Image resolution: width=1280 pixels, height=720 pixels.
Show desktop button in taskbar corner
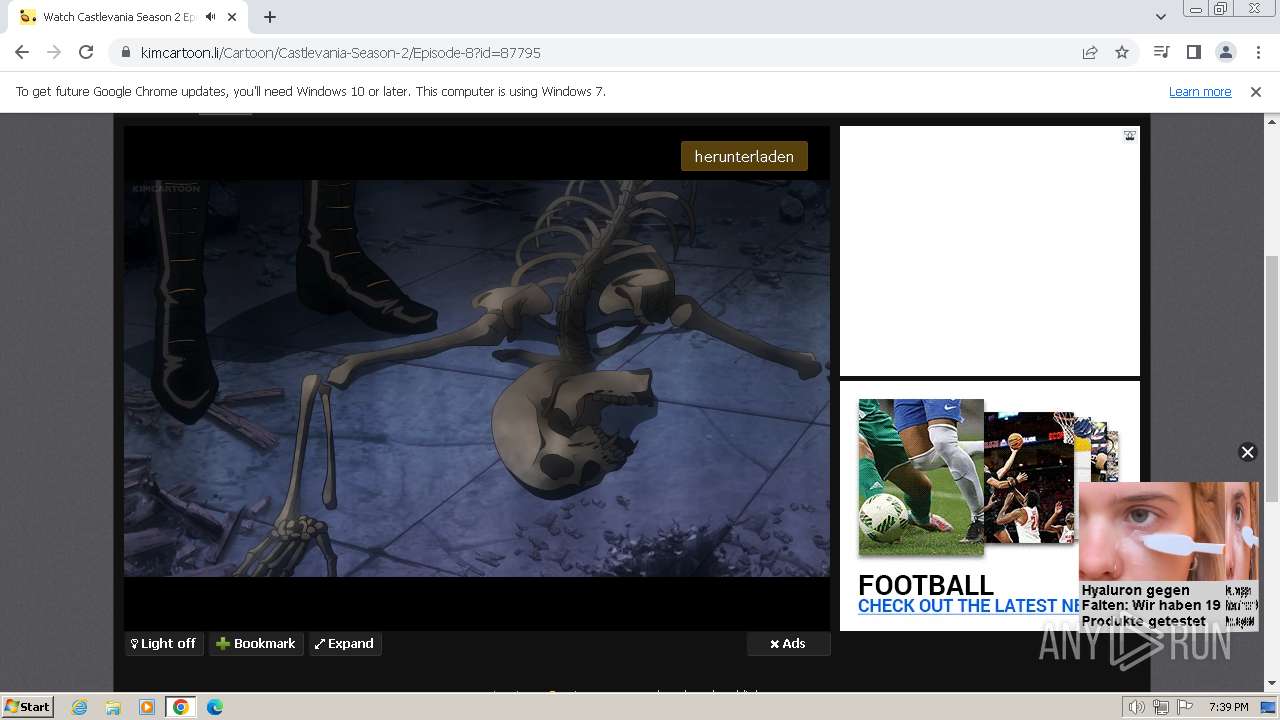pos(1269,707)
